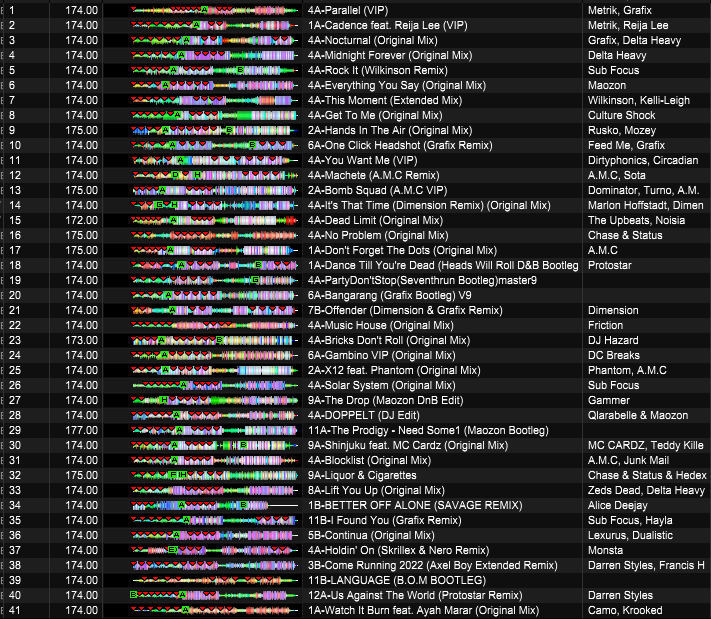Select '4A-Rock It (Wilkinson Remix)' title
Screen dimensions: 711x619
coord(377,70)
